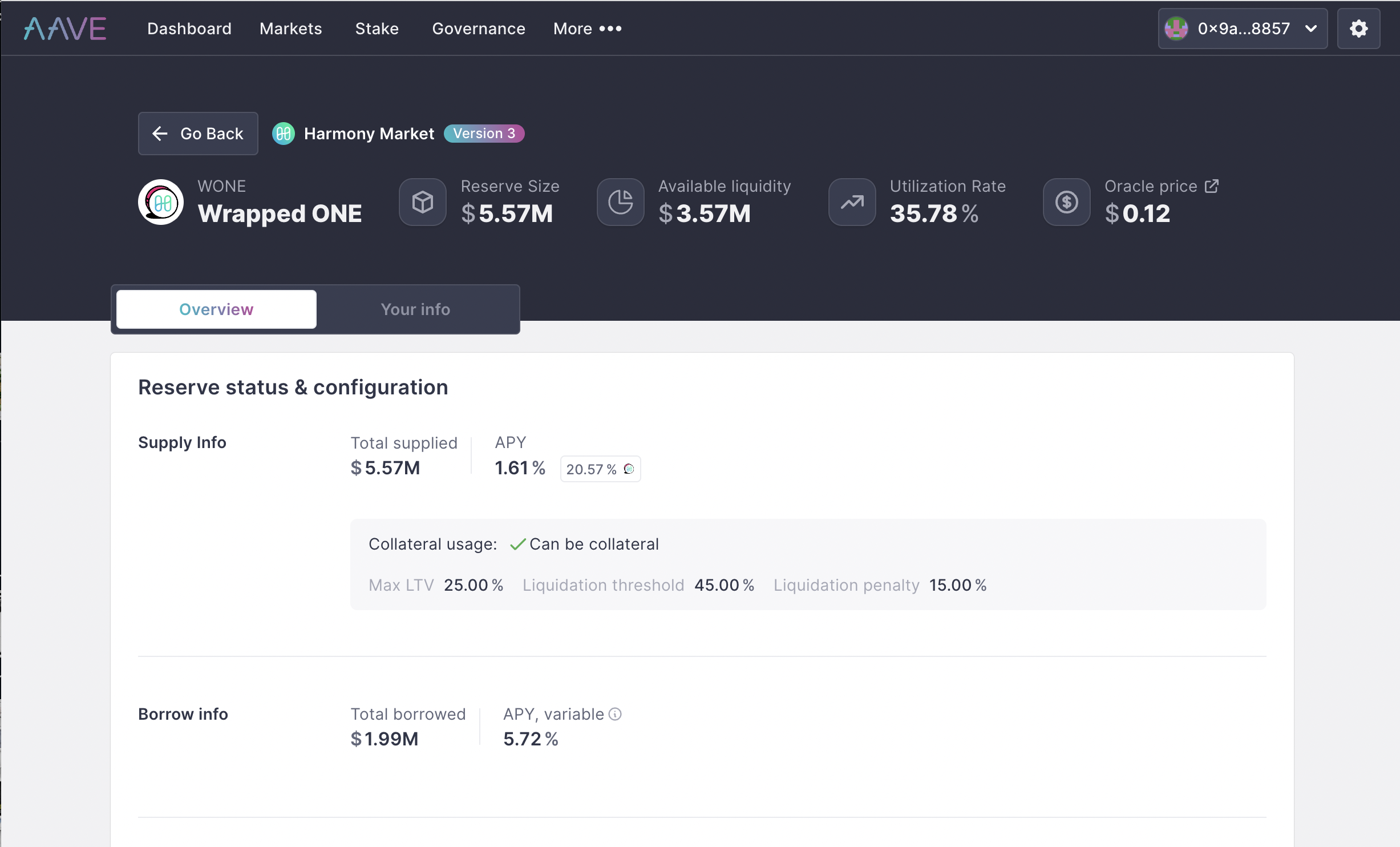The image size is (1400, 847).
Task: Click the APY variable info icon
Action: click(615, 714)
